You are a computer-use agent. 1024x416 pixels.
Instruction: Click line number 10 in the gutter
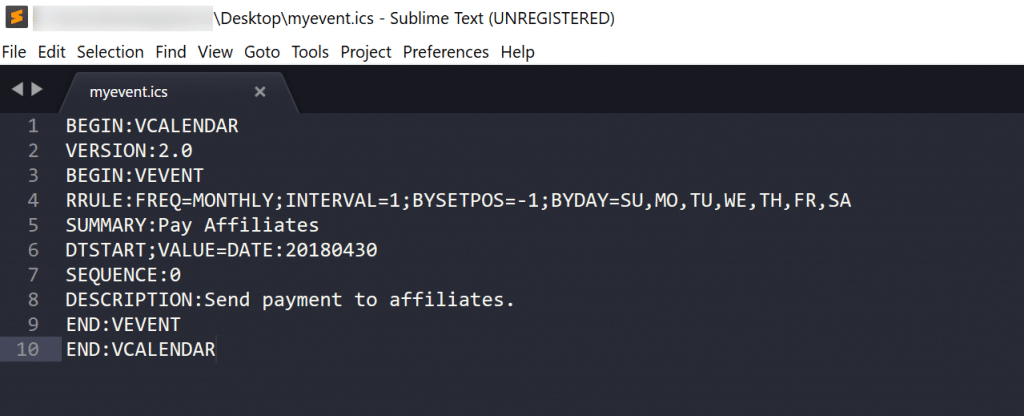point(29,349)
